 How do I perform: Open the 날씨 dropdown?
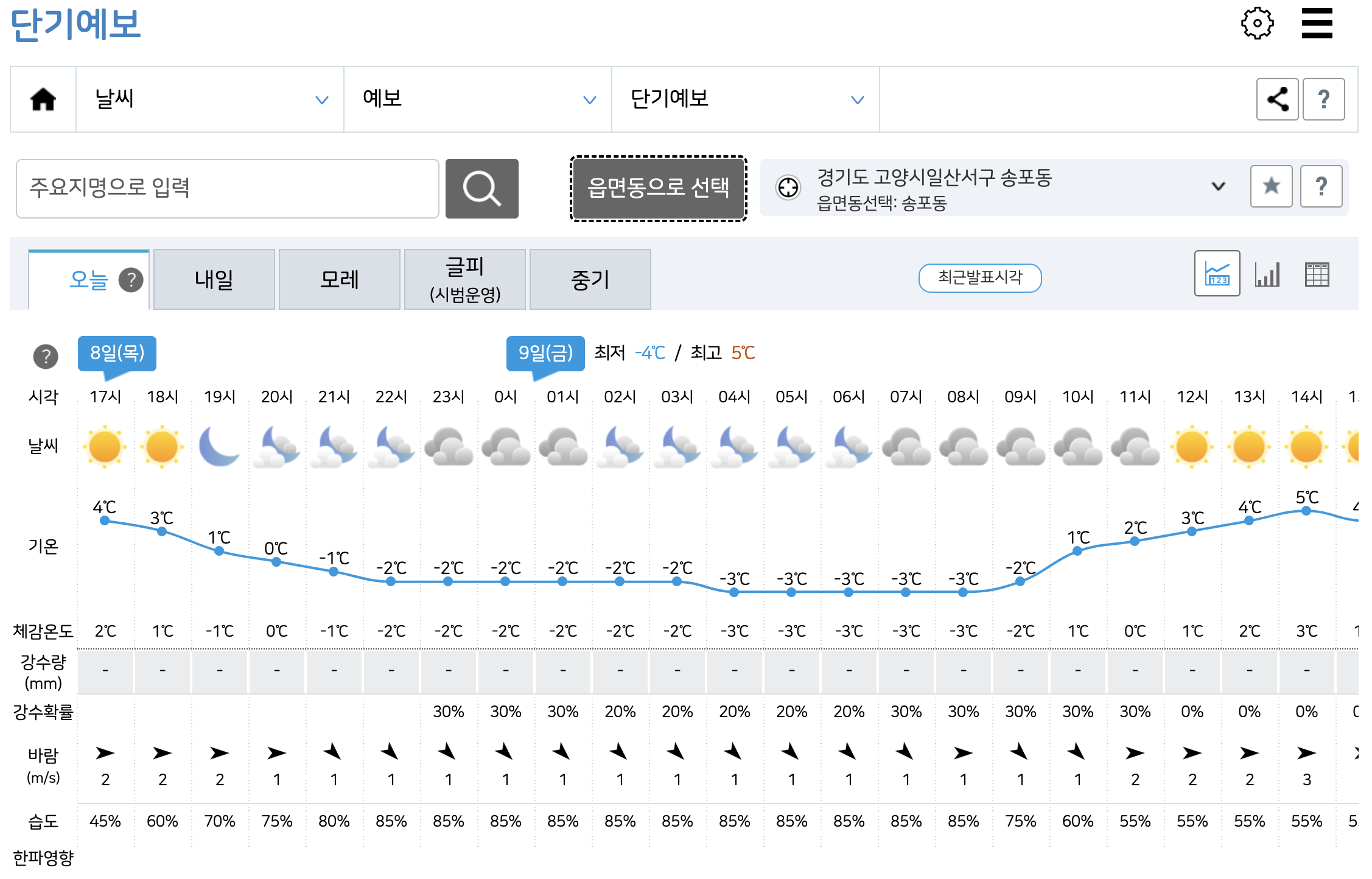[x=208, y=99]
